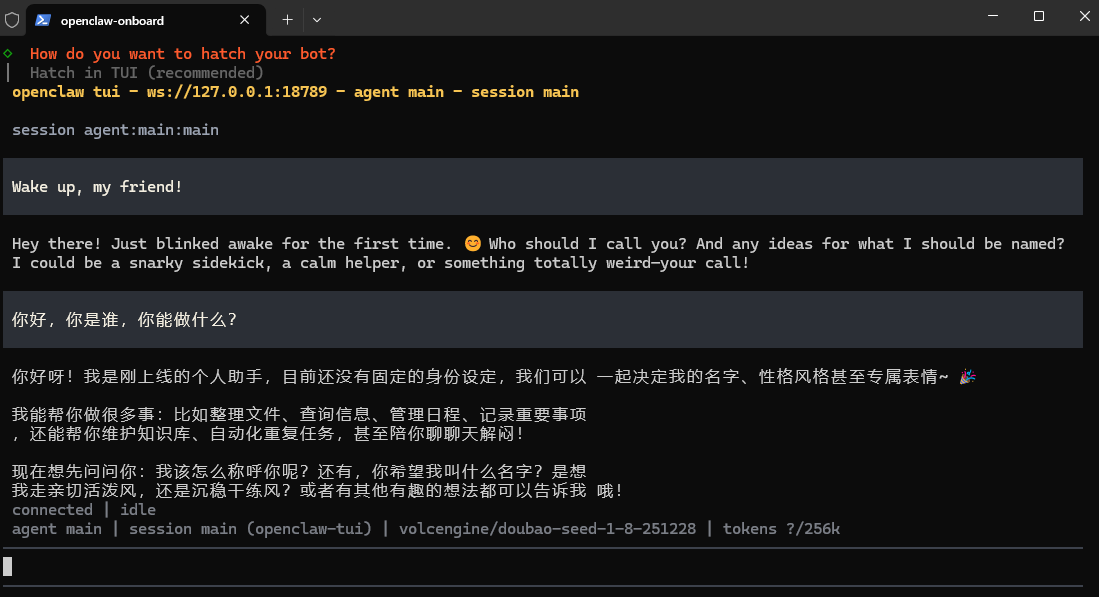
Task: Click the "Wake up, my friend!" message
Action: [98, 187]
